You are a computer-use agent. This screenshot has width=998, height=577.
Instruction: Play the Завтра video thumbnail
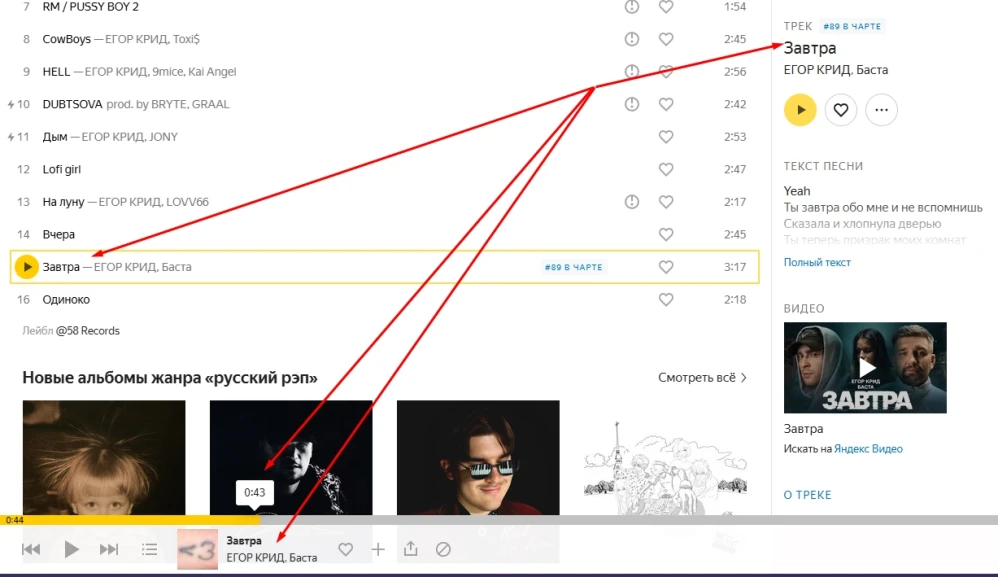[865, 368]
